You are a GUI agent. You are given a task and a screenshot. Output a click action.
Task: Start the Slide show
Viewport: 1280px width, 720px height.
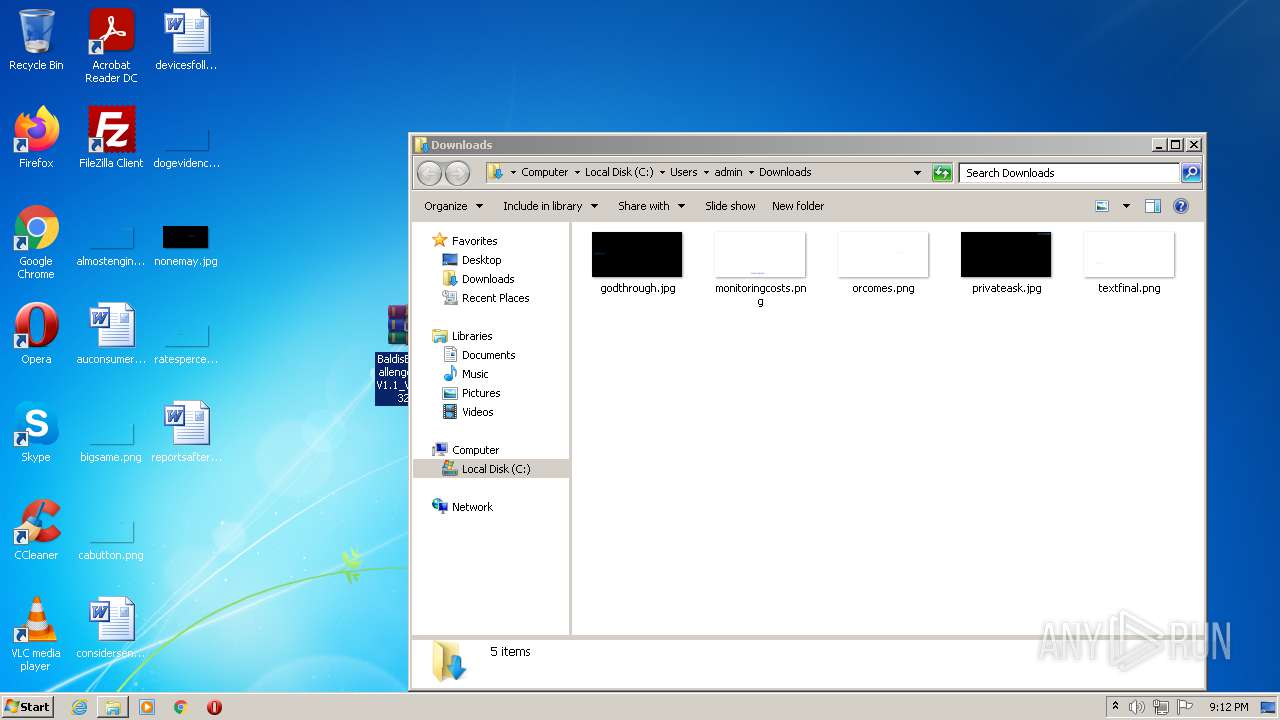point(730,206)
